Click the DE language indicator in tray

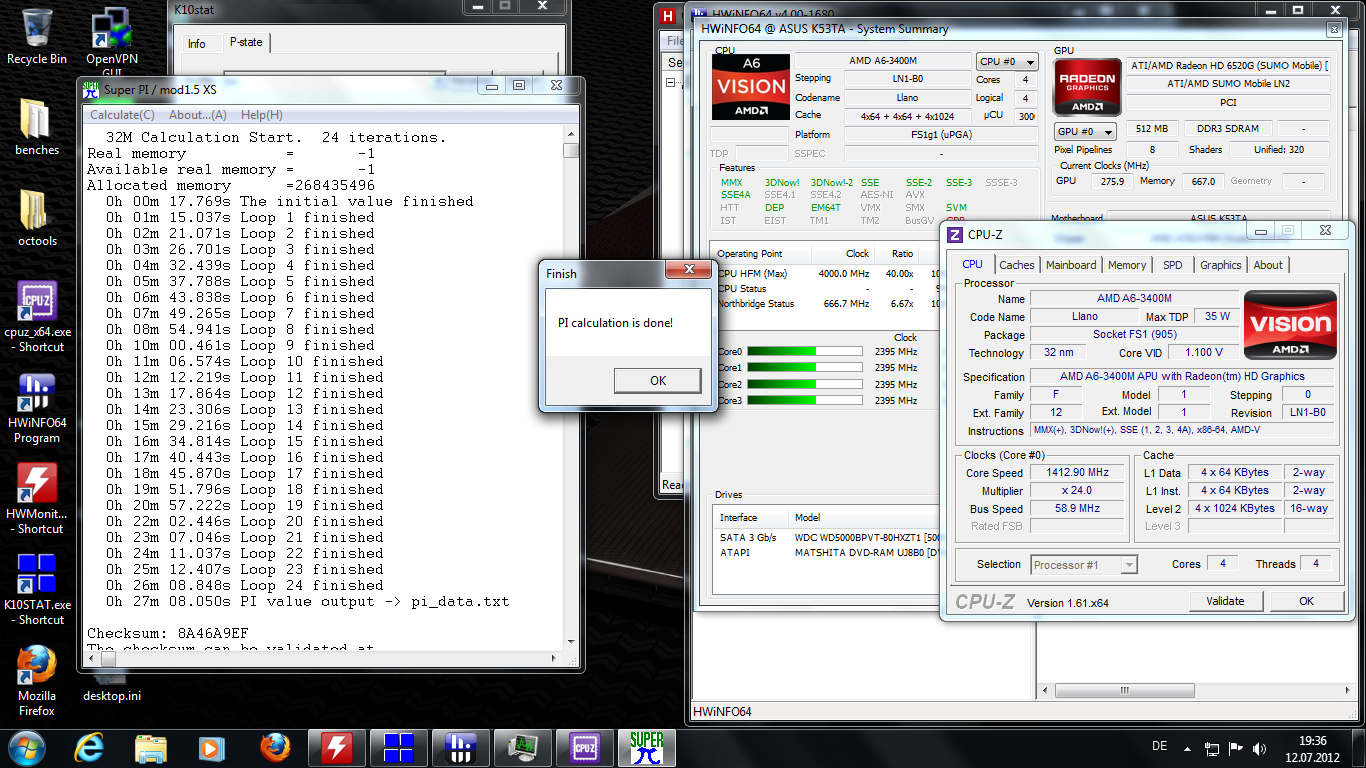click(1160, 747)
